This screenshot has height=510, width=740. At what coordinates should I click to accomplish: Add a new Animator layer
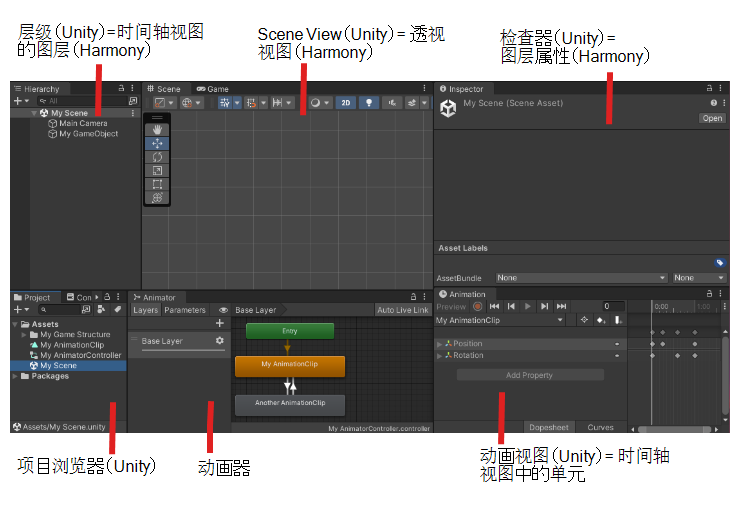click(219, 323)
